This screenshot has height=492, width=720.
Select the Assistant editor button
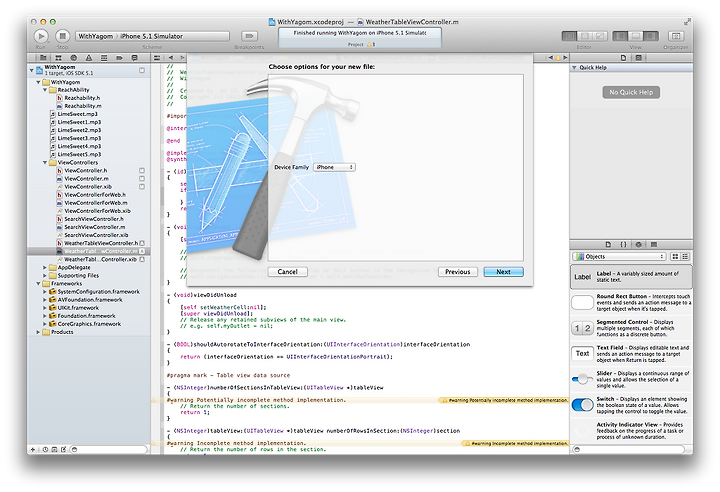(585, 36)
